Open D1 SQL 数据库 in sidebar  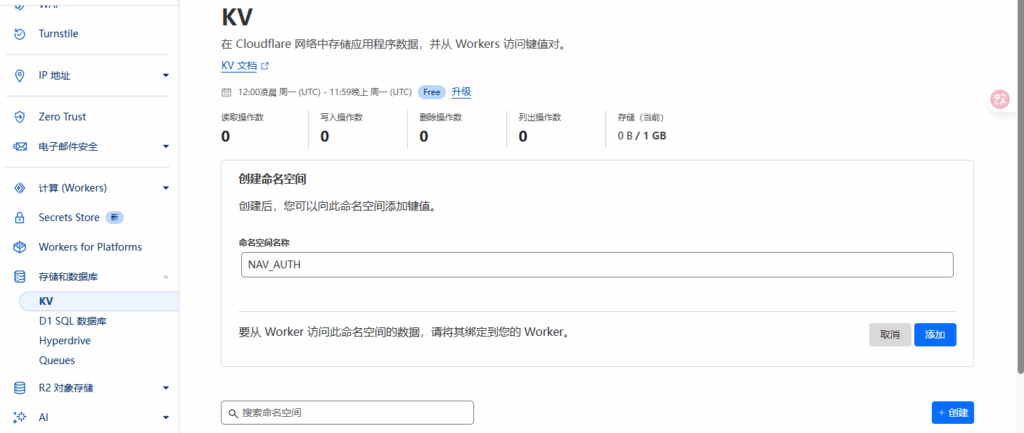coord(72,321)
